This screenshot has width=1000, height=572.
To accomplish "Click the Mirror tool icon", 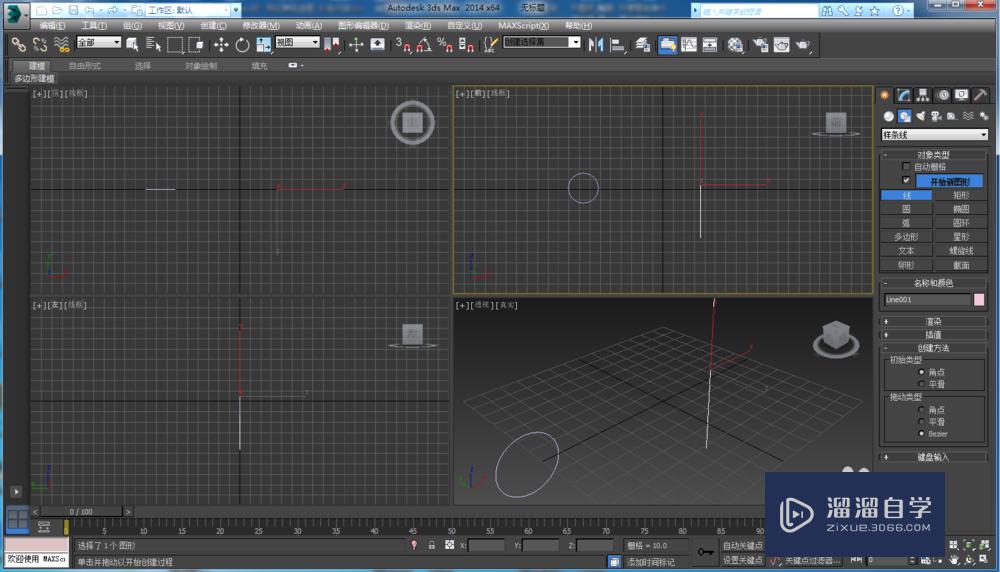I will click(596, 45).
